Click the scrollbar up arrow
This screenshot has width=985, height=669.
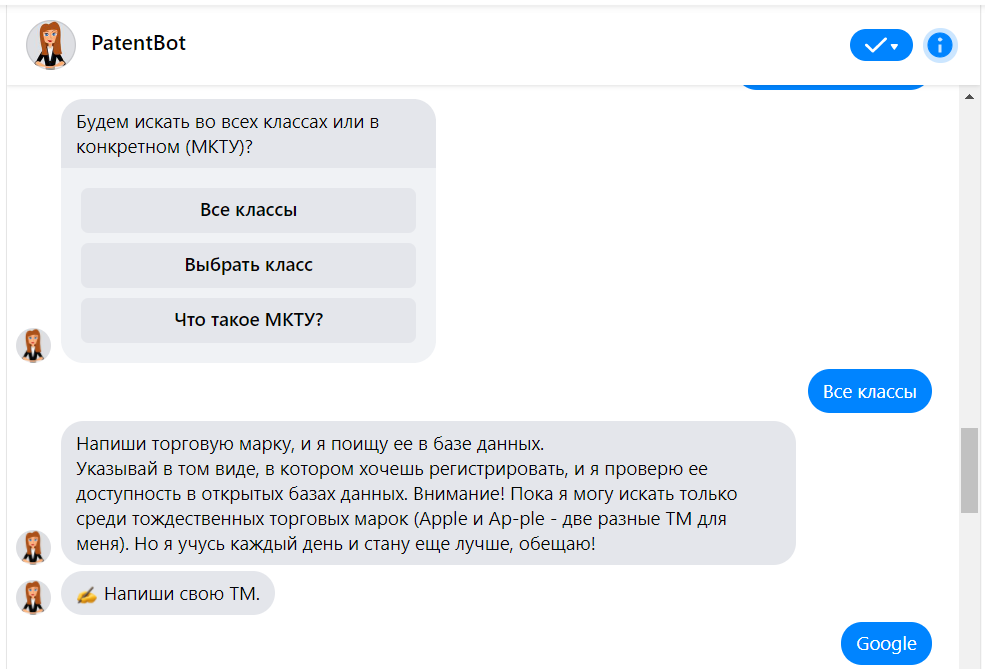[x=968, y=97]
